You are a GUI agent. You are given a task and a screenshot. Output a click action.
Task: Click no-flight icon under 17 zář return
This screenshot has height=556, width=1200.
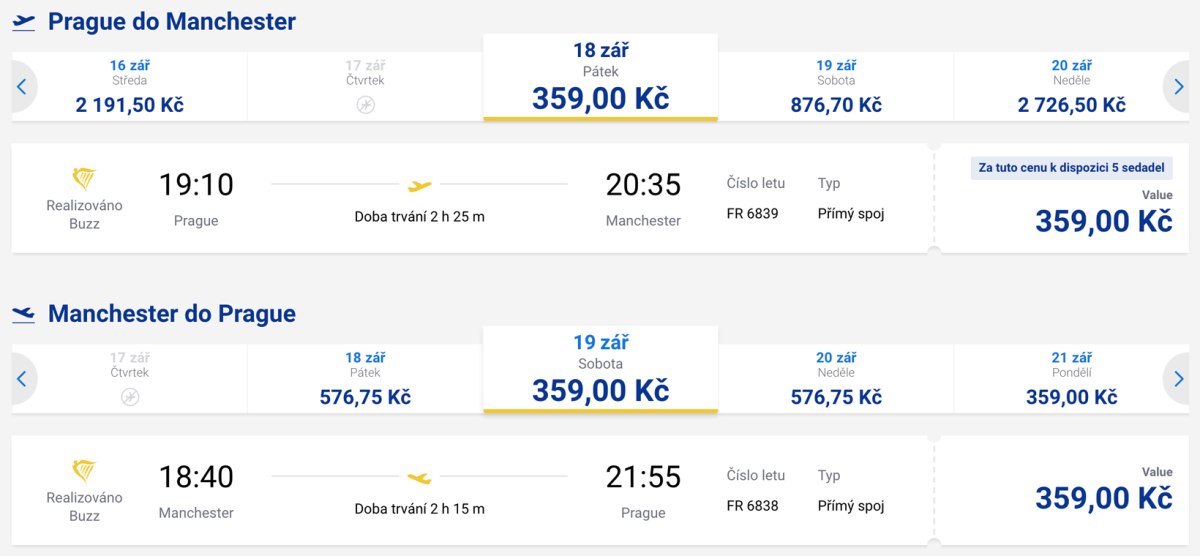pyautogui.click(x=130, y=397)
